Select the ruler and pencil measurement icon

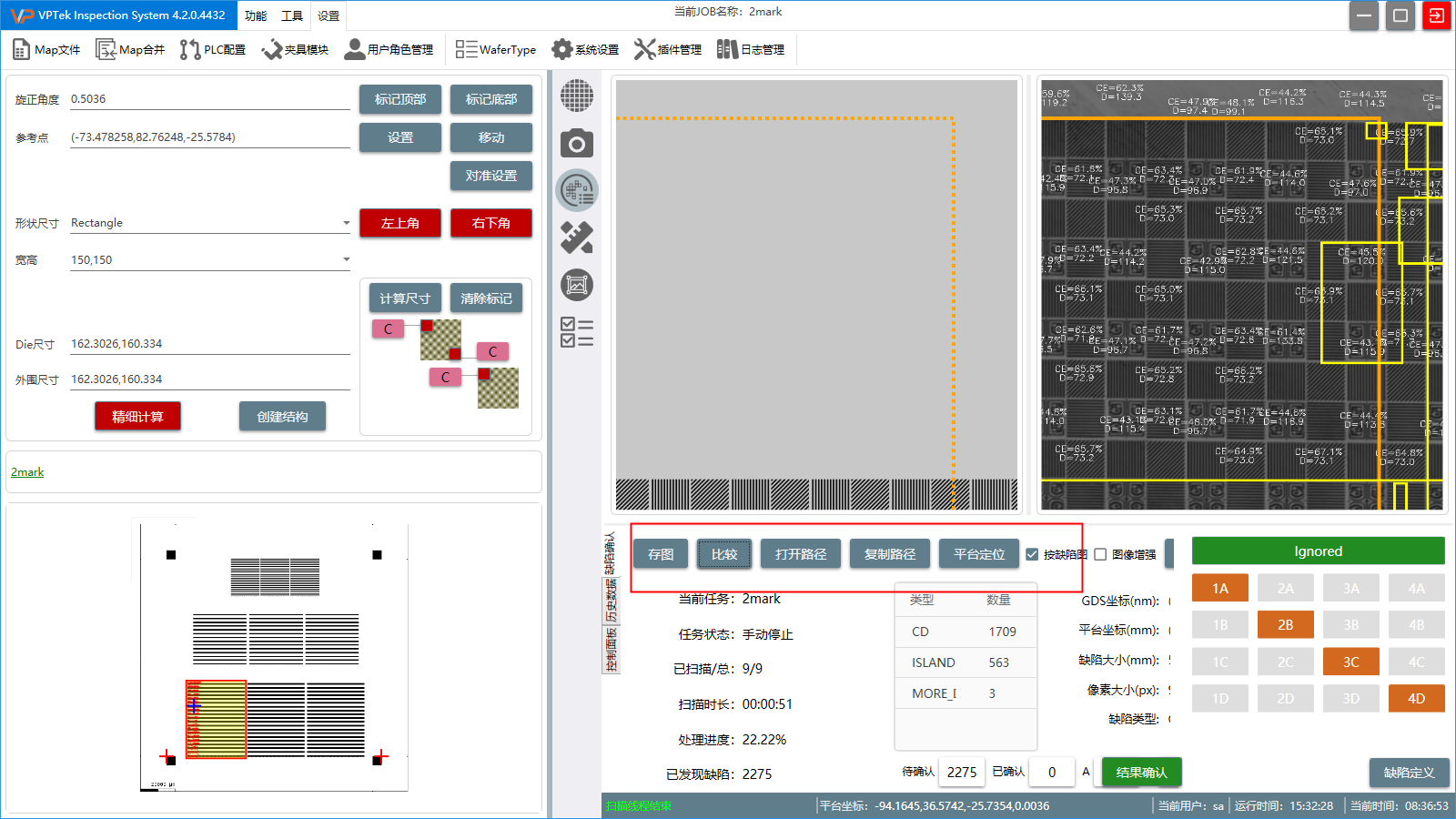pyautogui.click(x=576, y=238)
